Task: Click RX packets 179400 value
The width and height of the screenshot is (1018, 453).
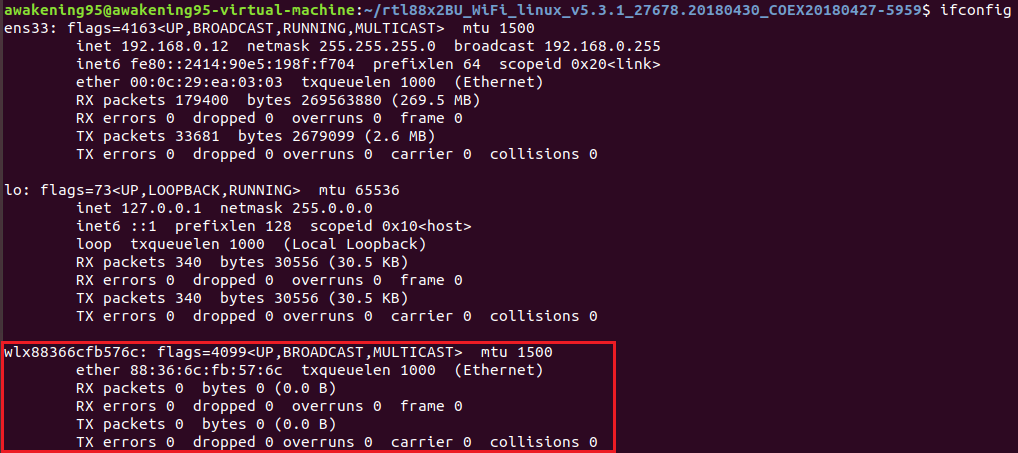Action: pos(201,101)
